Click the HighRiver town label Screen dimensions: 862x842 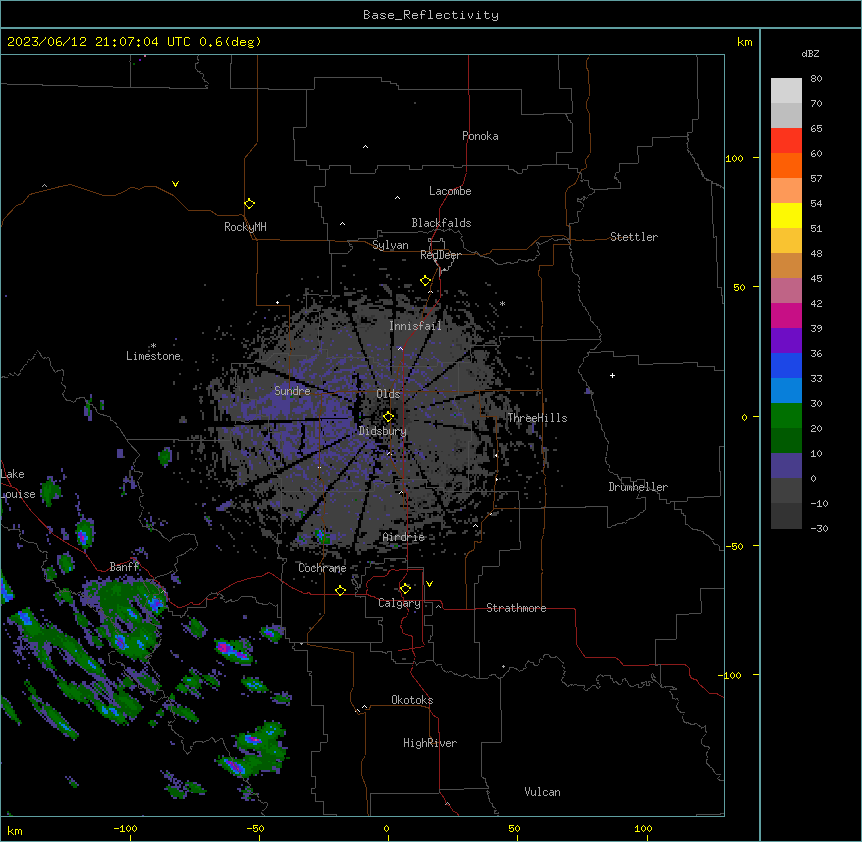point(430,743)
